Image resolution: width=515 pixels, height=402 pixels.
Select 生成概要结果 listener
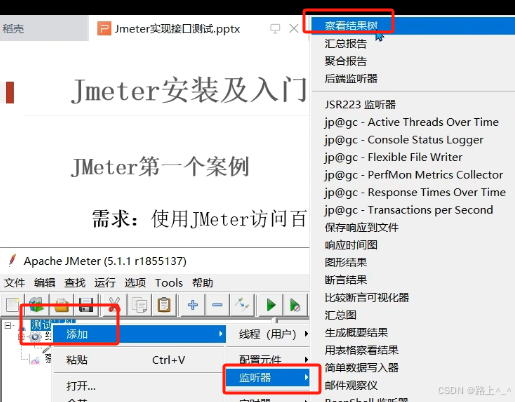(413, 333)
